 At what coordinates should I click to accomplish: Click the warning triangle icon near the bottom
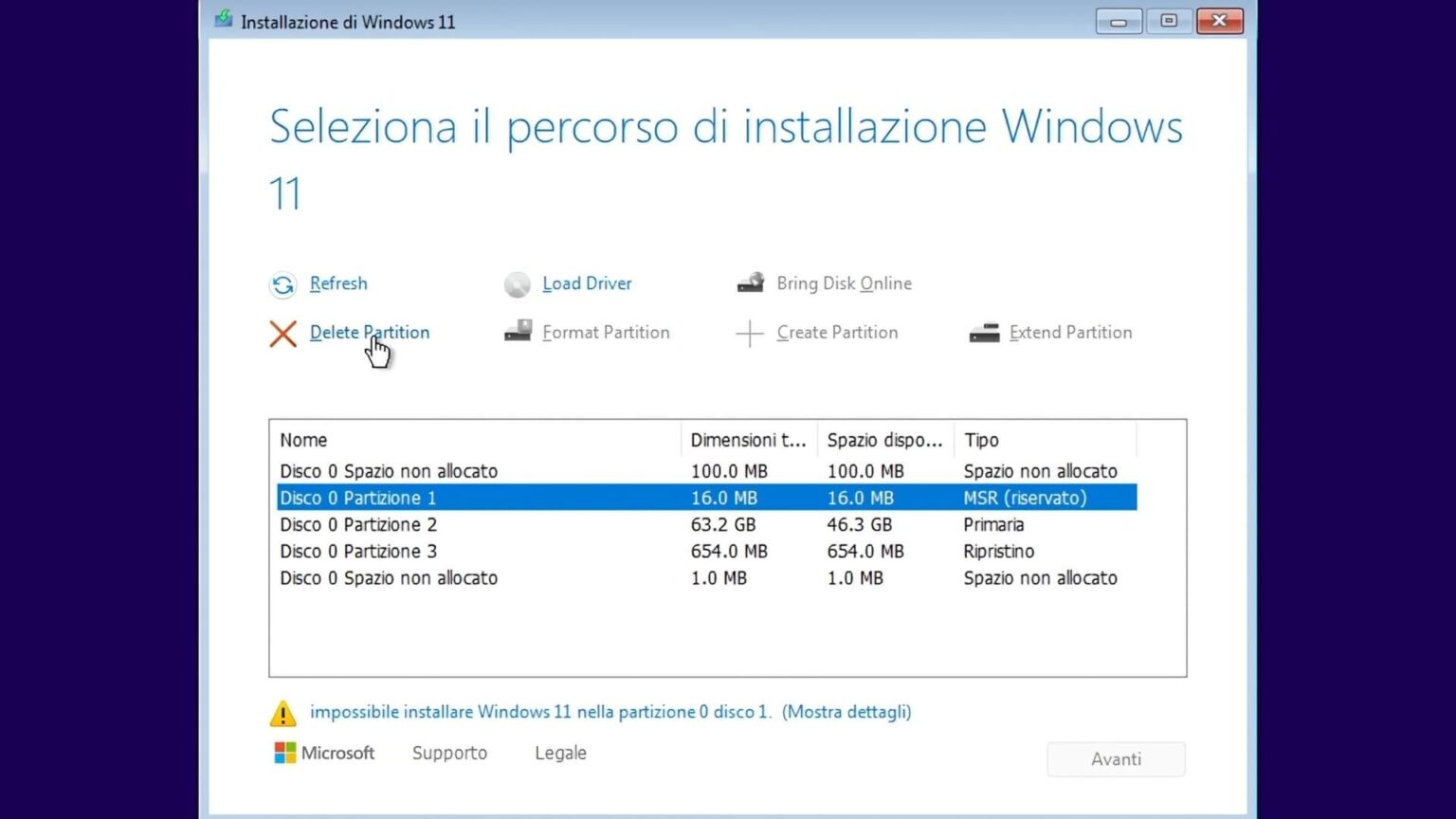(x=282, y=714)
